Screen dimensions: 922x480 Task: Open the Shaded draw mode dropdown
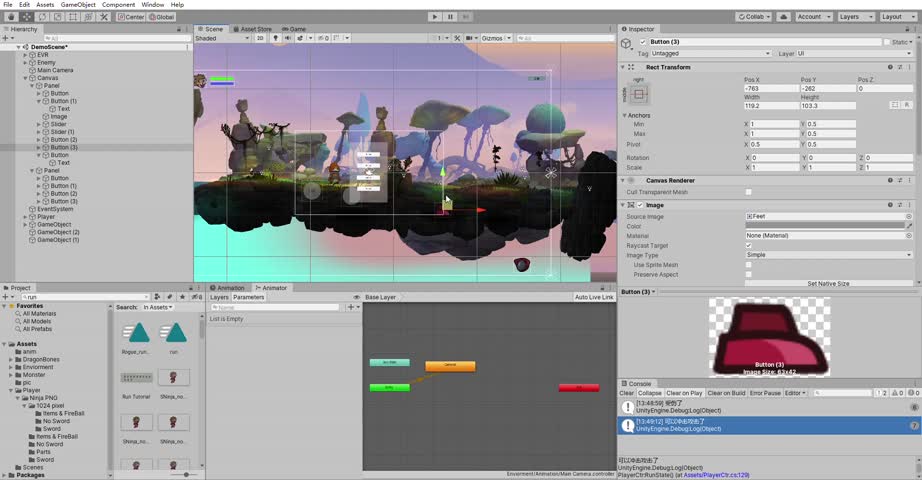[x=222, y=38]
